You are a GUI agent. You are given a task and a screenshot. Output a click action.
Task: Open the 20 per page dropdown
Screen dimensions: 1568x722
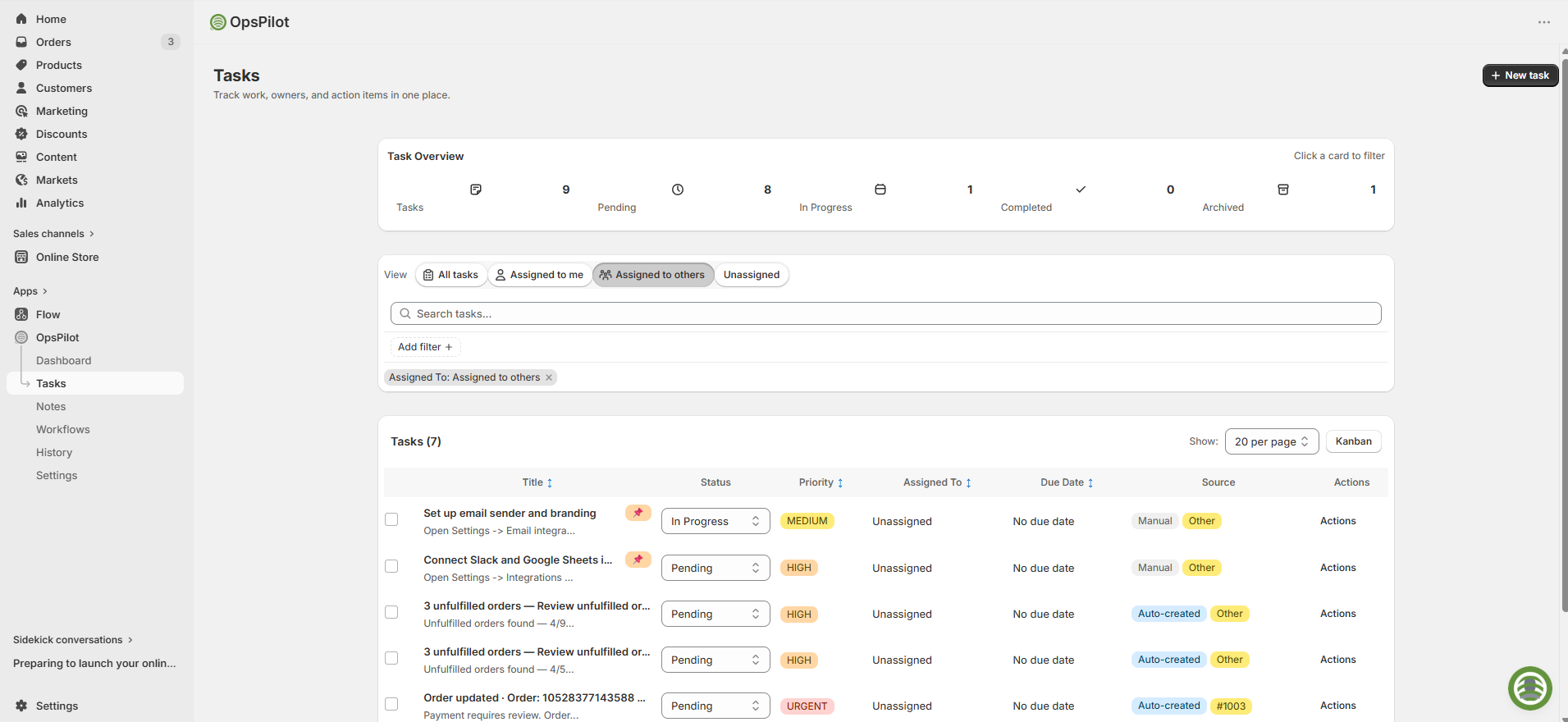click(1271, 441)
